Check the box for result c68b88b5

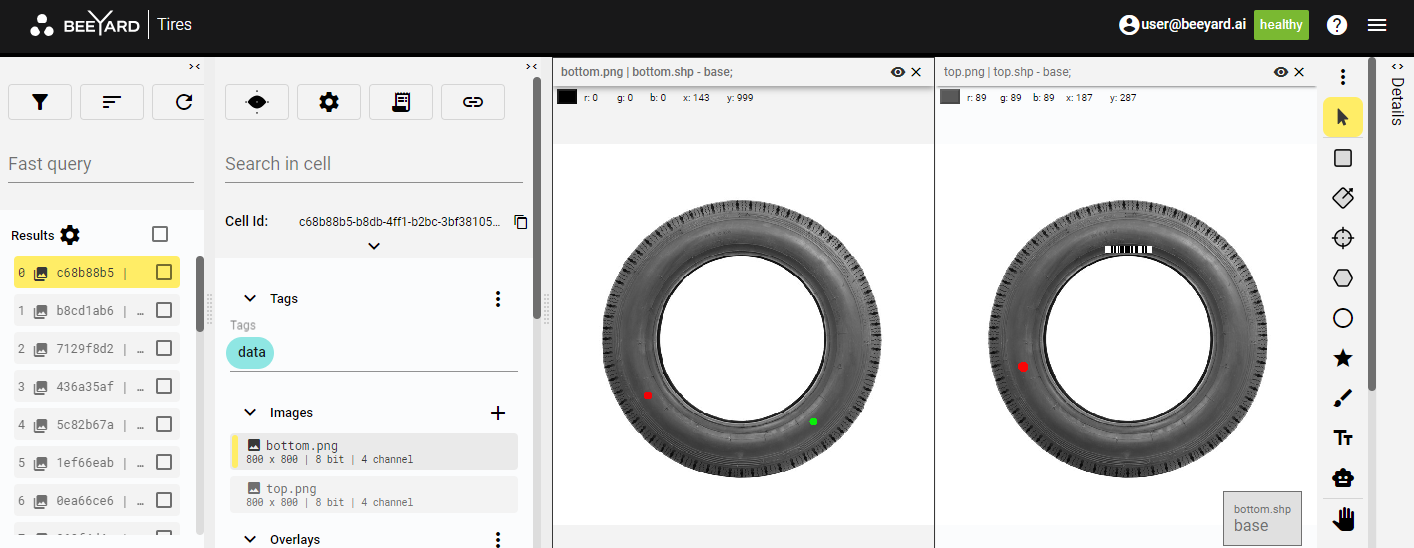pyautogui.click(x=164, y=272)
